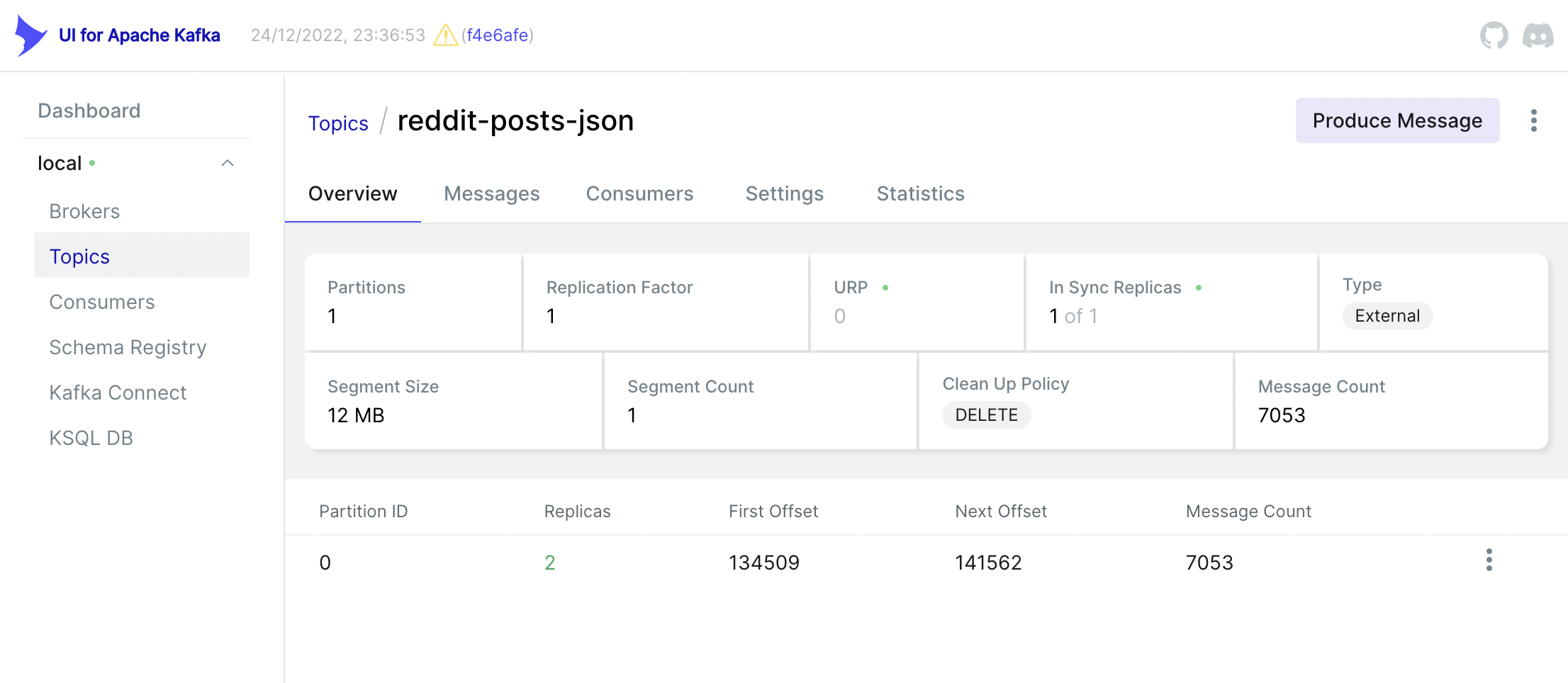This screenshot has width=1568, height=683.
Task: Click the First Offset column header
Action: [773, 512]
